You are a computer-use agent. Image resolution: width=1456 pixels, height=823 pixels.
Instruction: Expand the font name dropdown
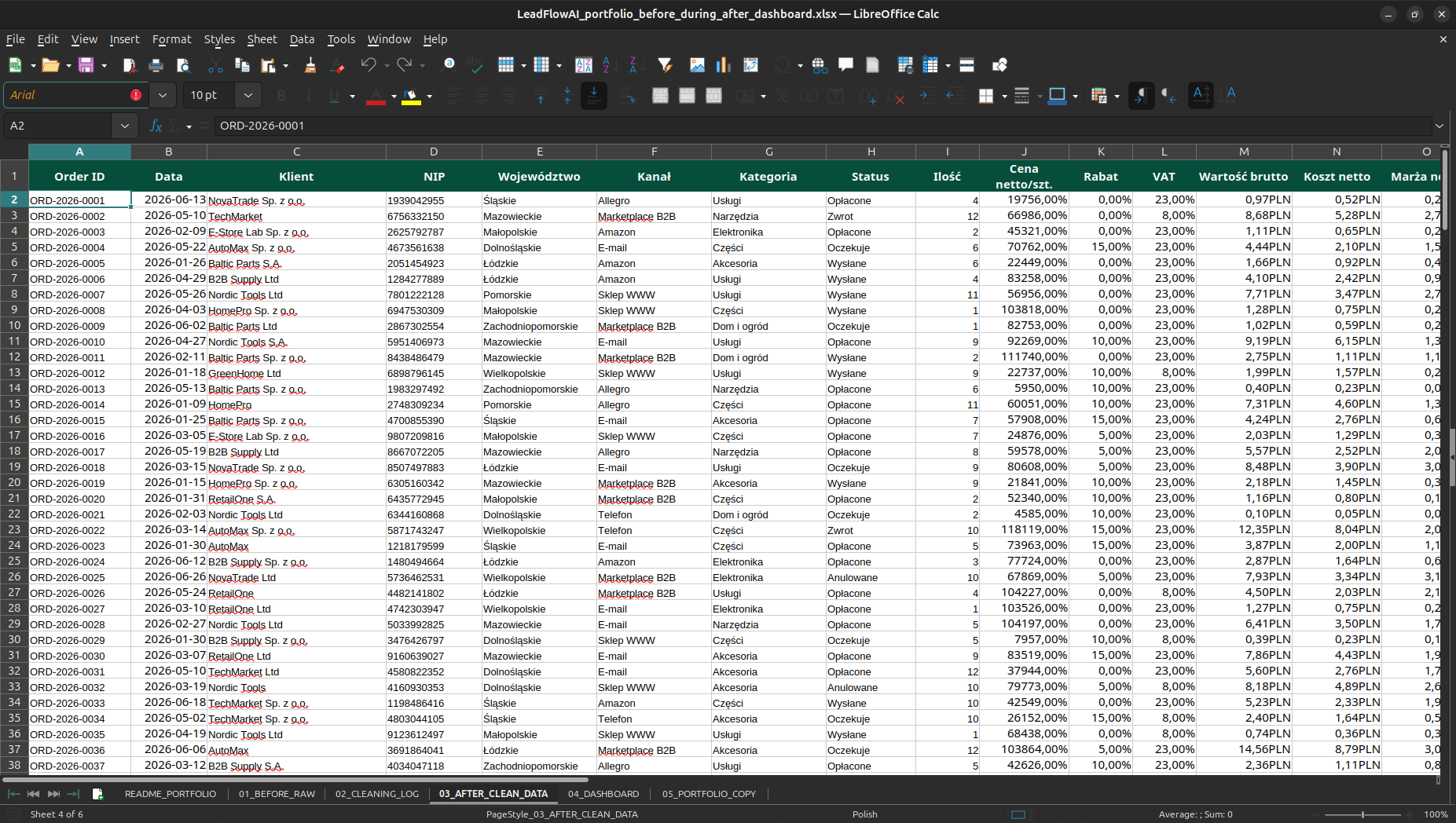pos(163,95)
